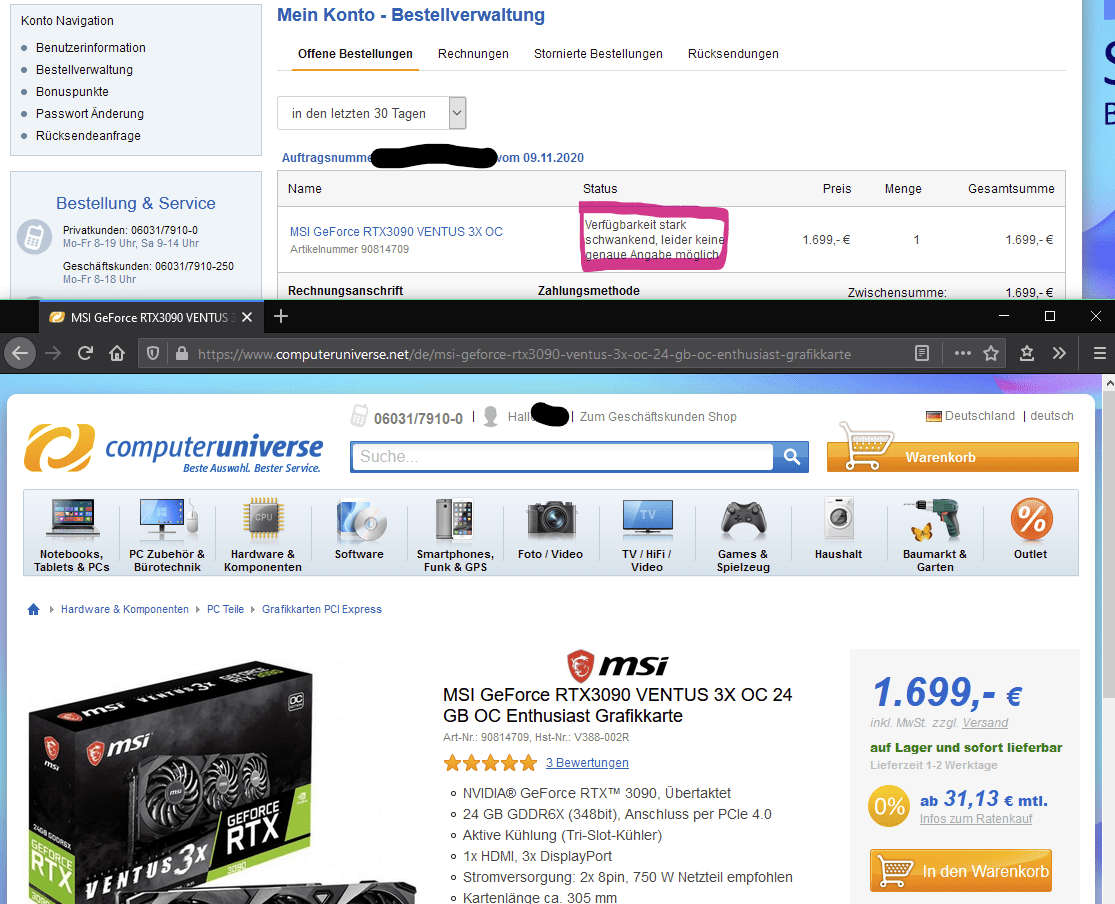Click the search magnifier button
Image resolution: width=1115 pixels, height=904 pixels.
[791, 457]
